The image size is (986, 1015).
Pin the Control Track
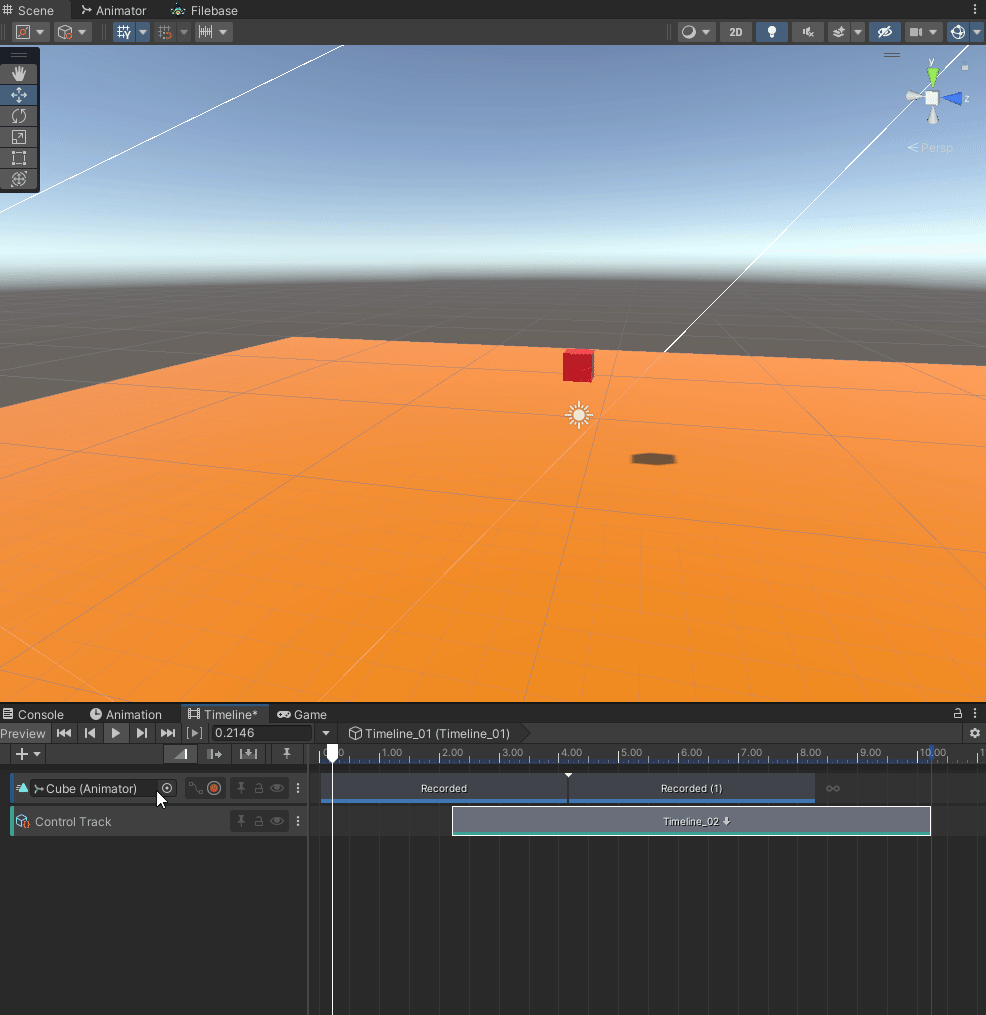click(x=240, y=821)
